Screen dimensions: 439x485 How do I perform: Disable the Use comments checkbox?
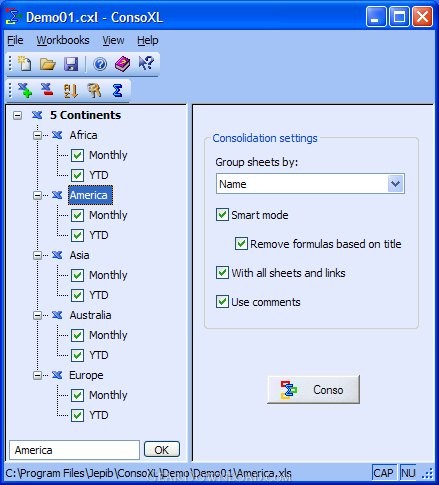coord(222,302)
